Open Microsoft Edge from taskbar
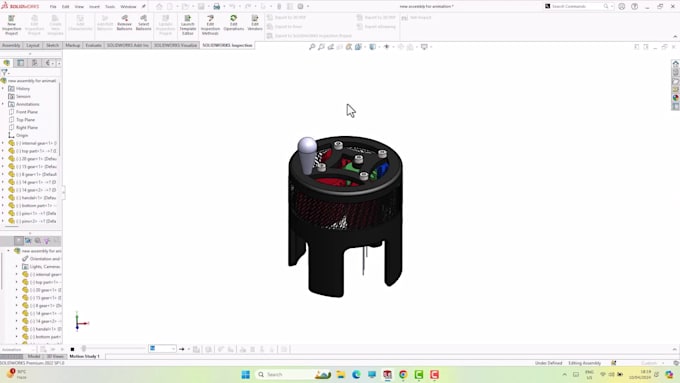Screen dimensions: 680x383 pos(356,374)
